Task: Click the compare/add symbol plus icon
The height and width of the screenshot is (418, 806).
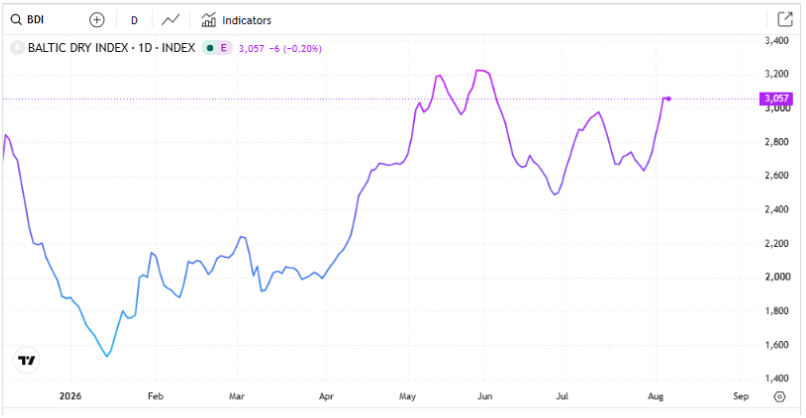Action: click(x=97, y=20)
